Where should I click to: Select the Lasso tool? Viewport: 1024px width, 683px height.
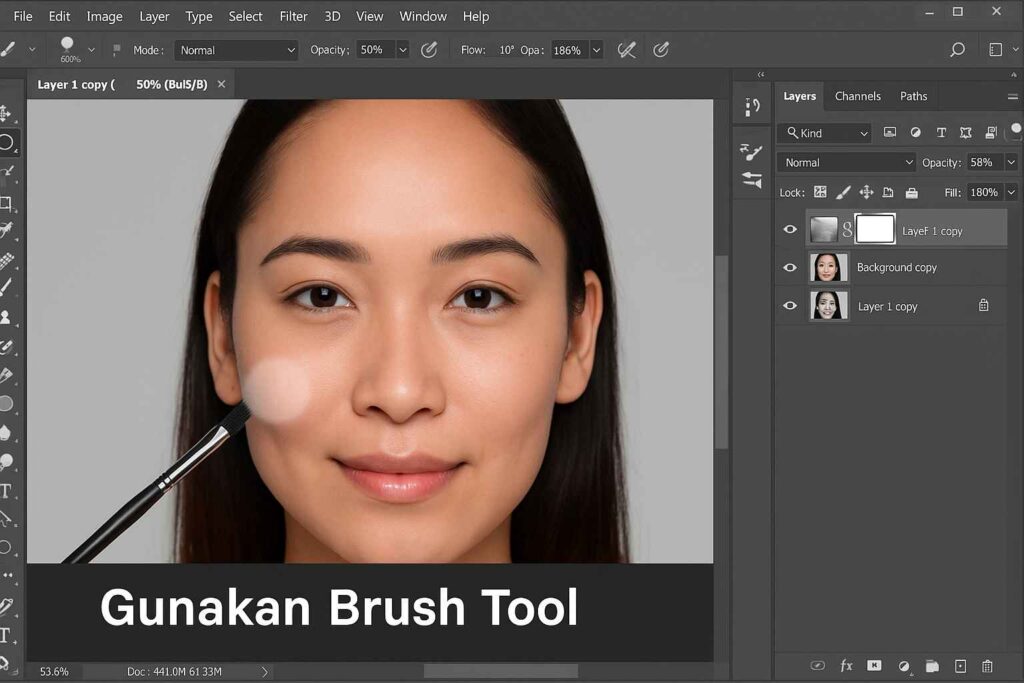(7, 171)
